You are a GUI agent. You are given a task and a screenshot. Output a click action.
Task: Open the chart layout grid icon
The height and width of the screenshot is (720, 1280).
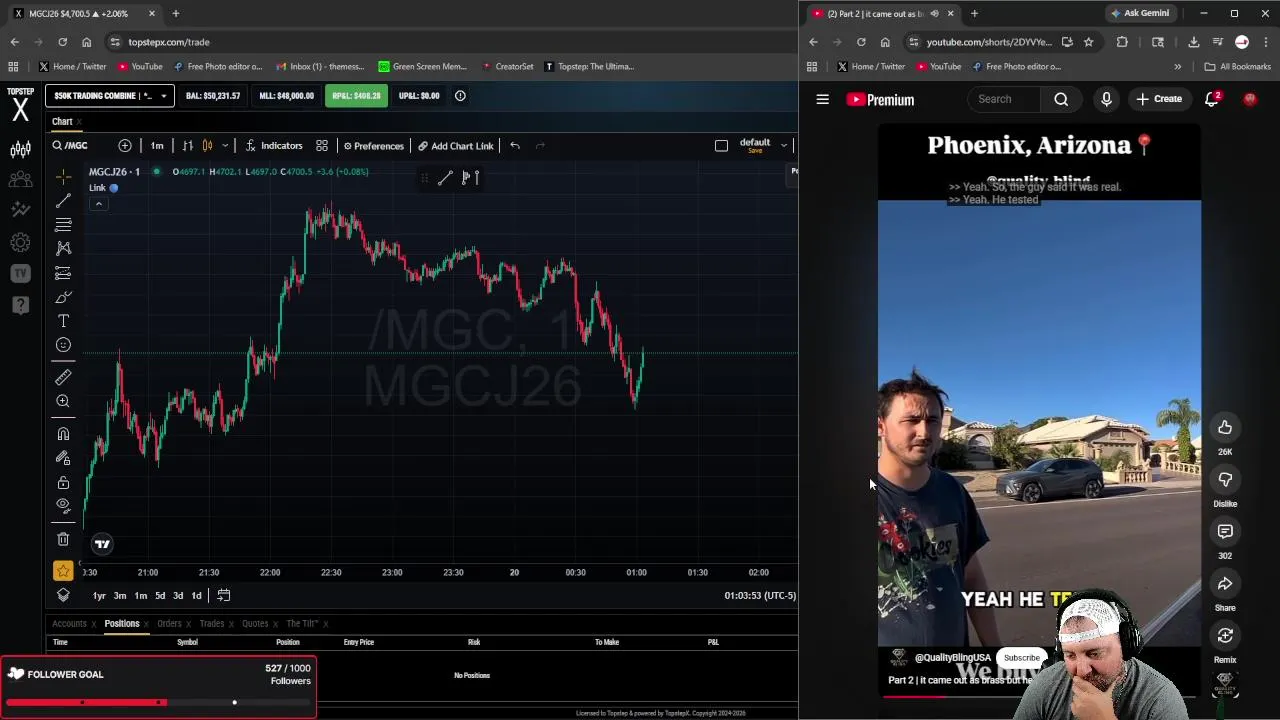[322, 146]
